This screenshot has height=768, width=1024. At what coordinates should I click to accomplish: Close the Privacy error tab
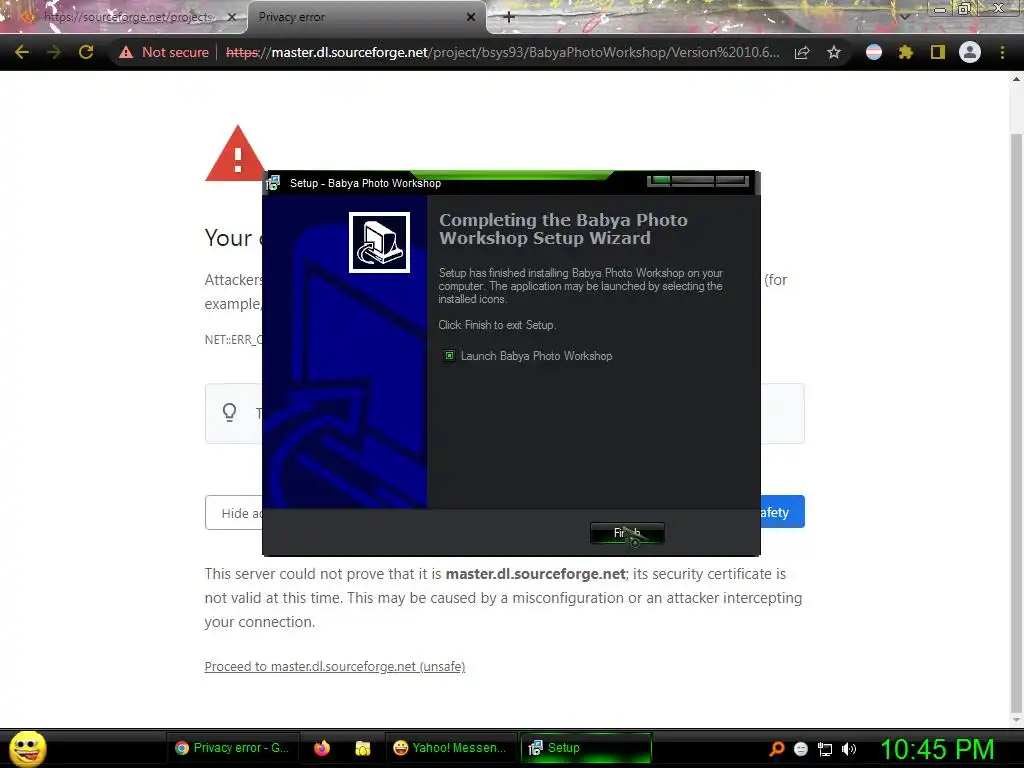pyautogui.click(x=471, y=17)
